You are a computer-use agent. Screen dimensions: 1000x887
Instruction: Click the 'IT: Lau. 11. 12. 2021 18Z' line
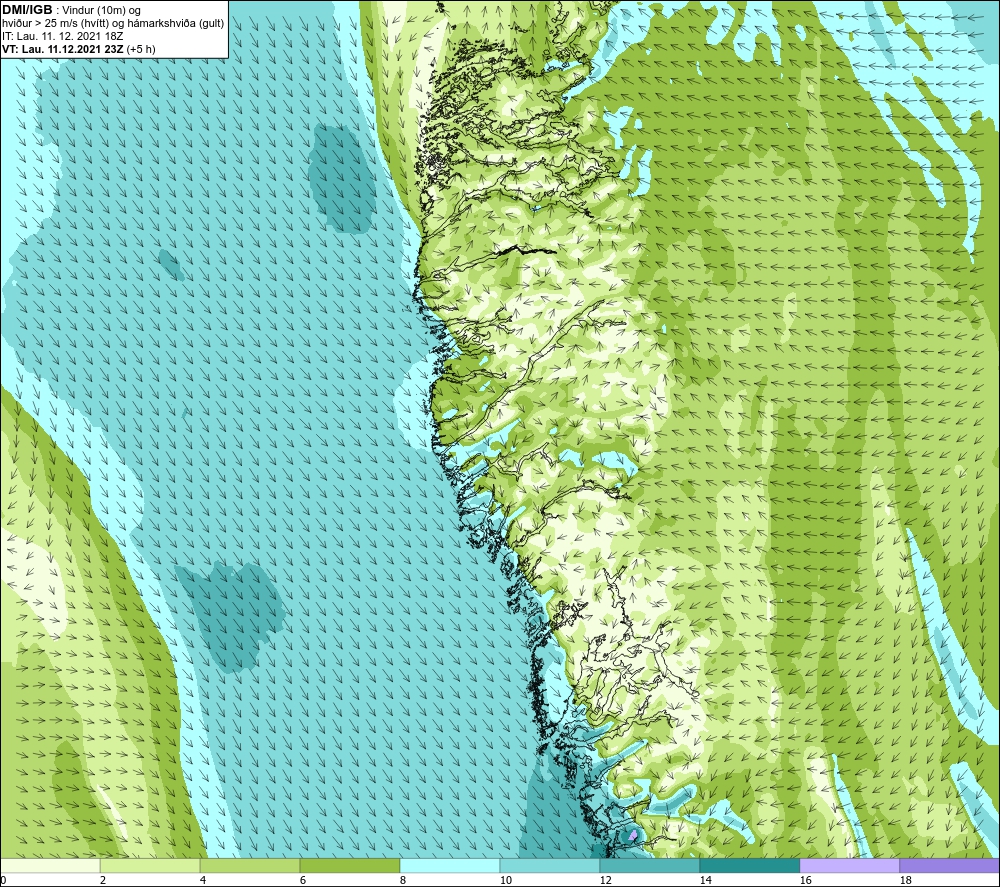(62, 36)
